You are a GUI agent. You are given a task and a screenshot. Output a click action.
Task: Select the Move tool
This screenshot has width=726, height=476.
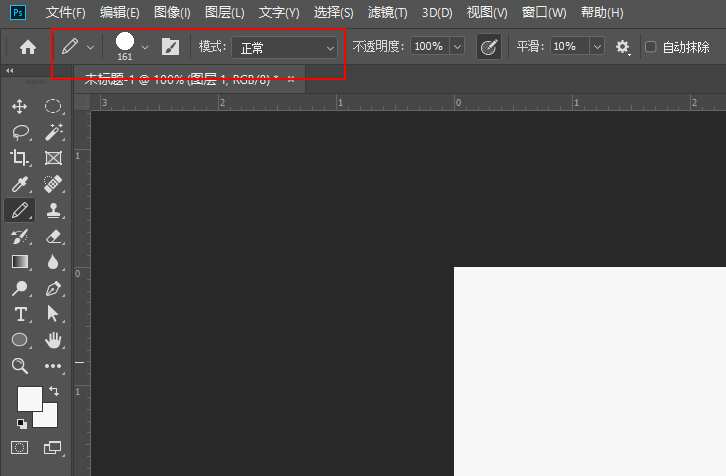point(19,106)
